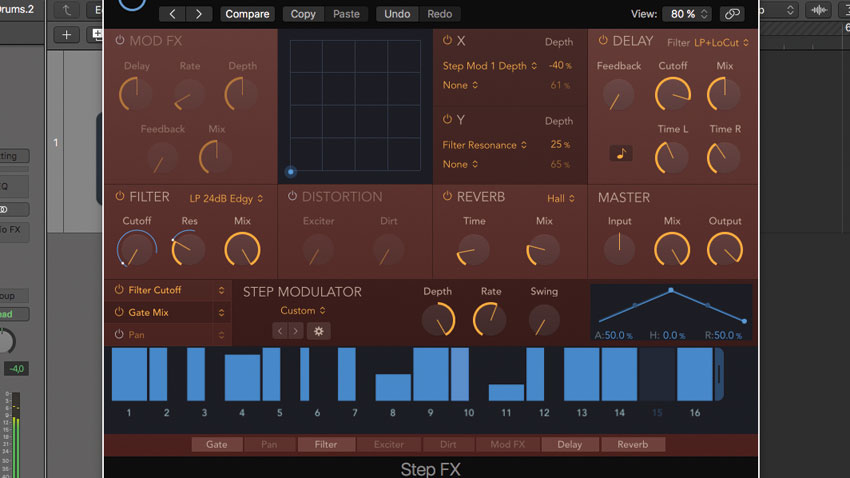Click the filter Res knob

(189, 249)
